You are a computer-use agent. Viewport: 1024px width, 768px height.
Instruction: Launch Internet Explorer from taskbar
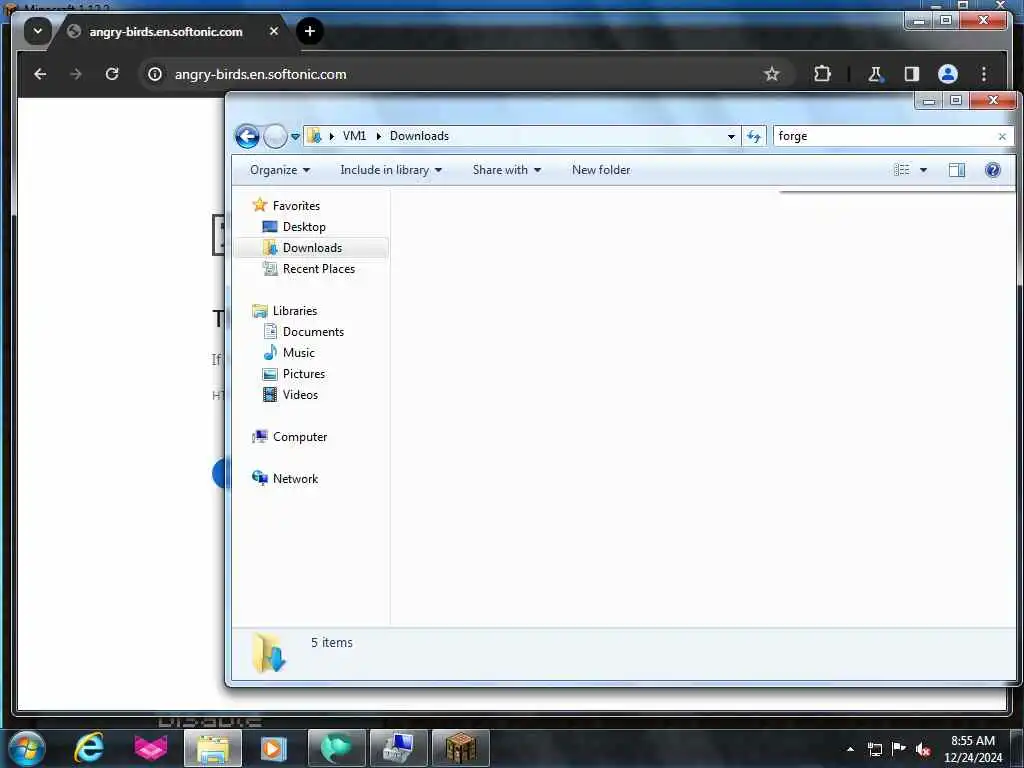coord(89,748)
